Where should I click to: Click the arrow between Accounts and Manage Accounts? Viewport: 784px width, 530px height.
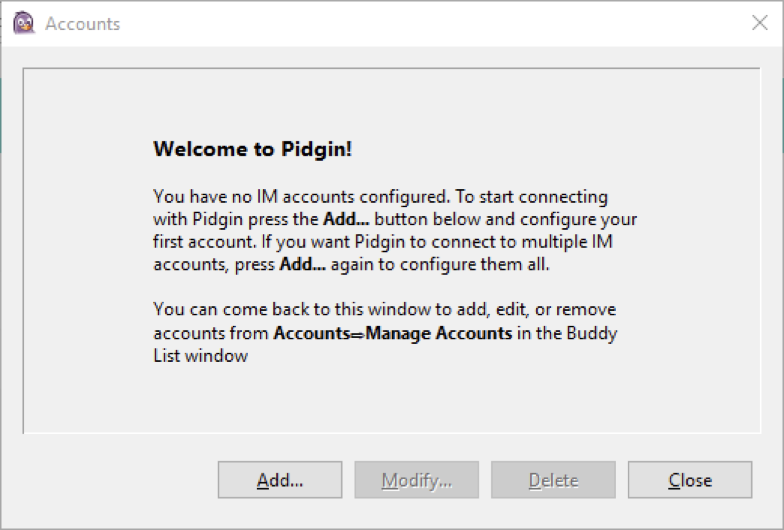(x=359, y=333)
